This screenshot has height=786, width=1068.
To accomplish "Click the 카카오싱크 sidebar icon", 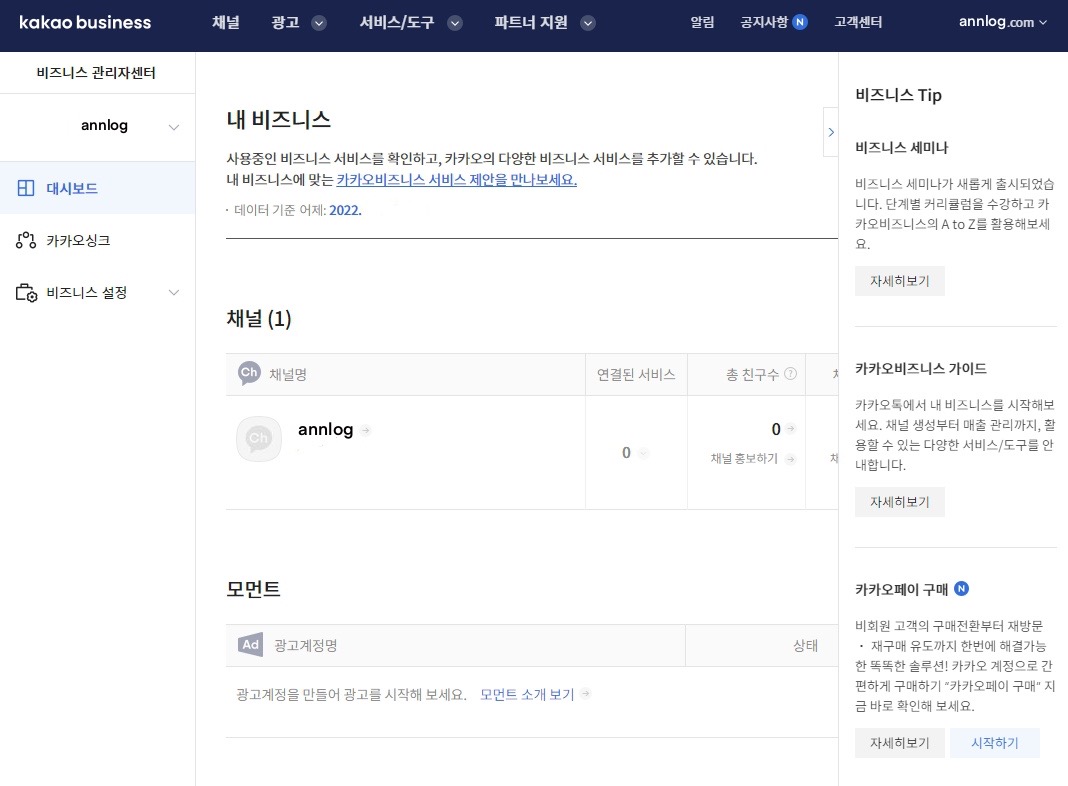I will pyautogui.click(x=26, y=240).
